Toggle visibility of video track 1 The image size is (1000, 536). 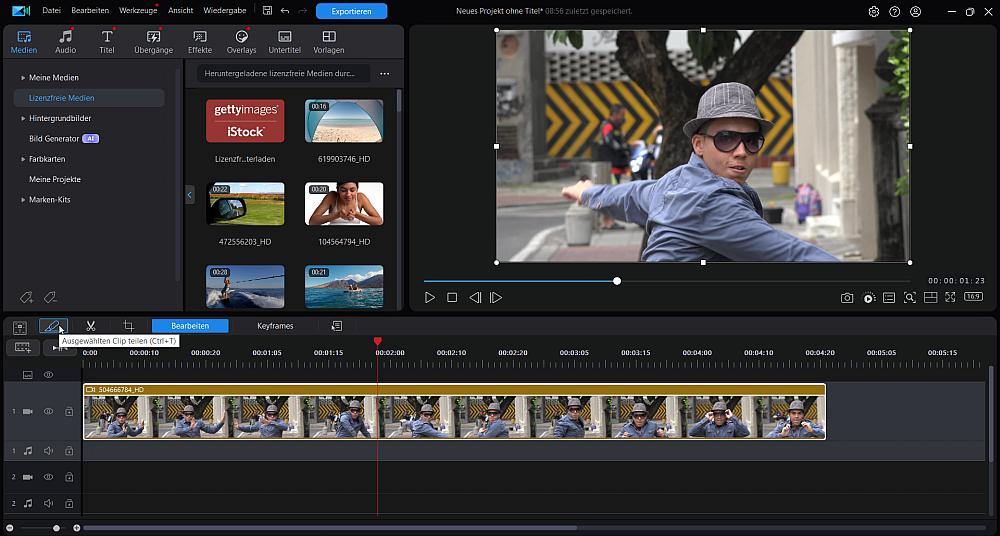pyautogui.click(x=48, y=411)
